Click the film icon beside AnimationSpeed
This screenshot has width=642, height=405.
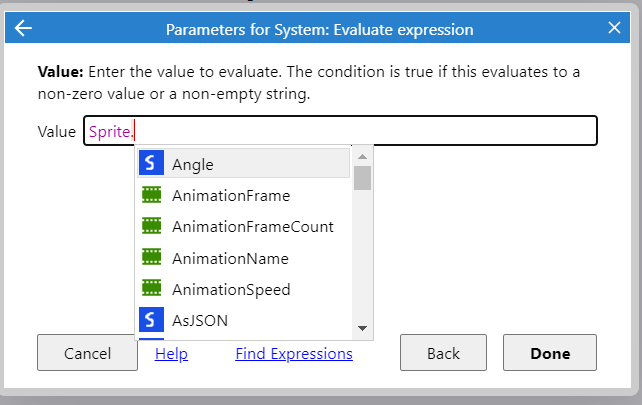[151, 289]
